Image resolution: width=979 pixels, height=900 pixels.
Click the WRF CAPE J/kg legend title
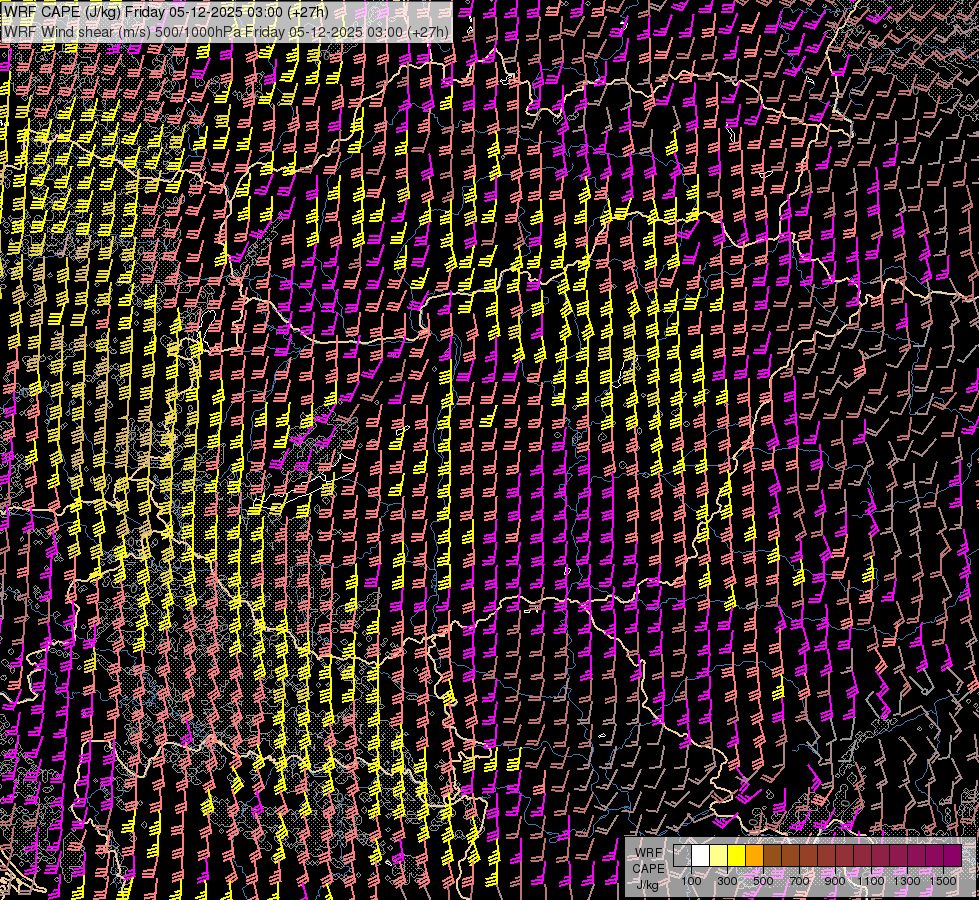(x=648, y=868)
